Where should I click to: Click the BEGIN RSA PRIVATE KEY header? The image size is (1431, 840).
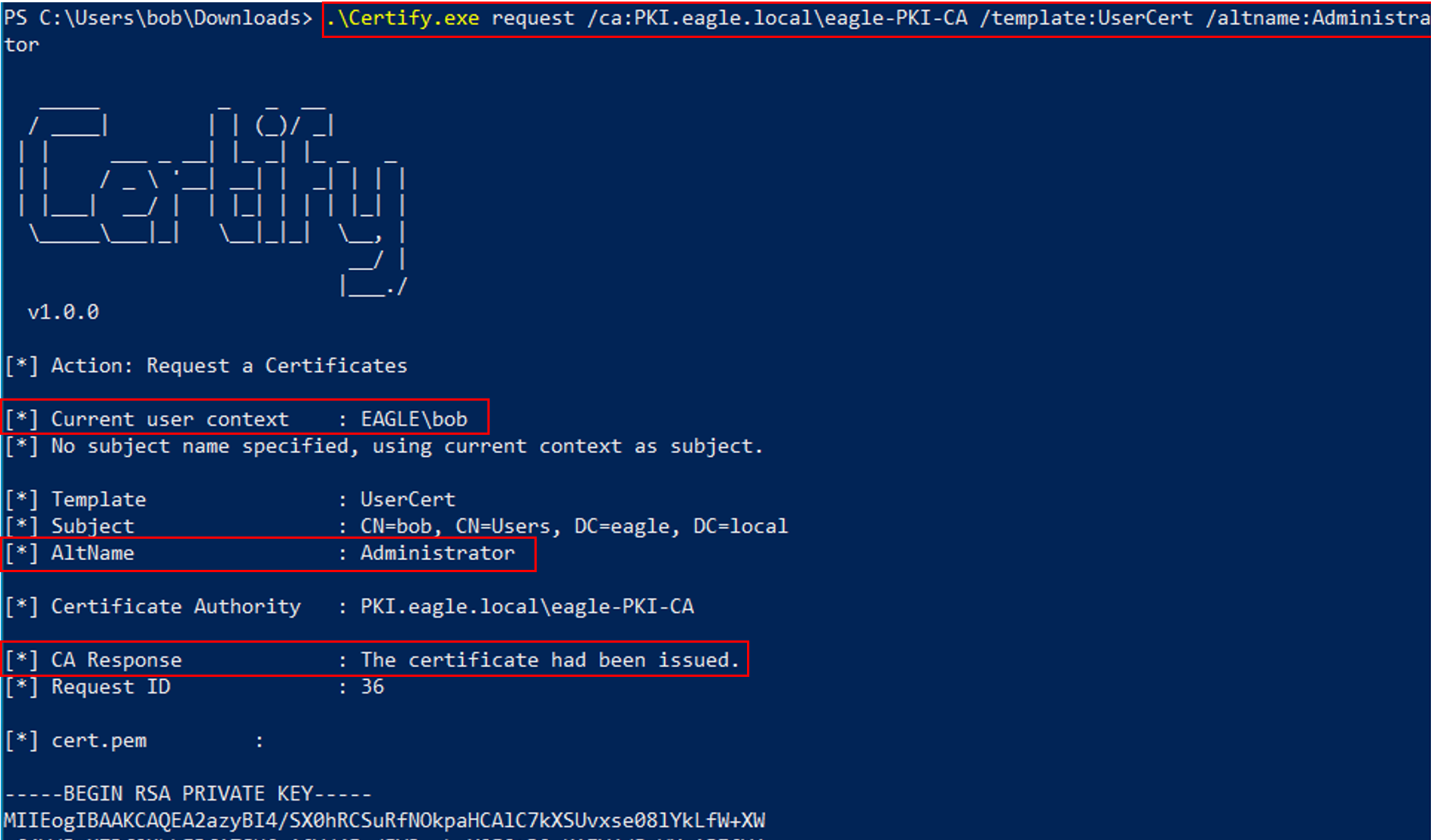(188, 794)
